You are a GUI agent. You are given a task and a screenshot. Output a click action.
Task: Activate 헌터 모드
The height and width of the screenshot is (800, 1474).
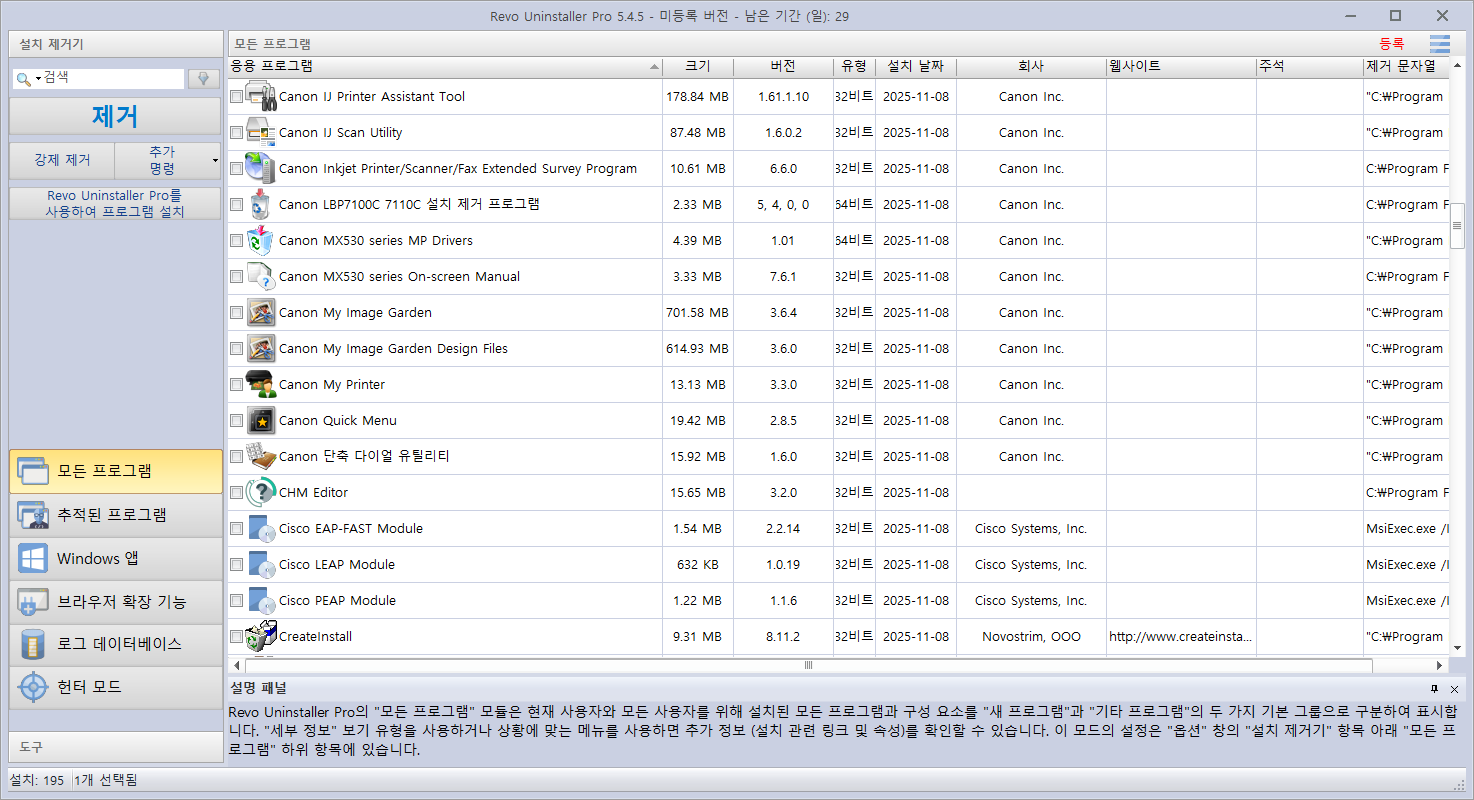[x=116, y=688]
